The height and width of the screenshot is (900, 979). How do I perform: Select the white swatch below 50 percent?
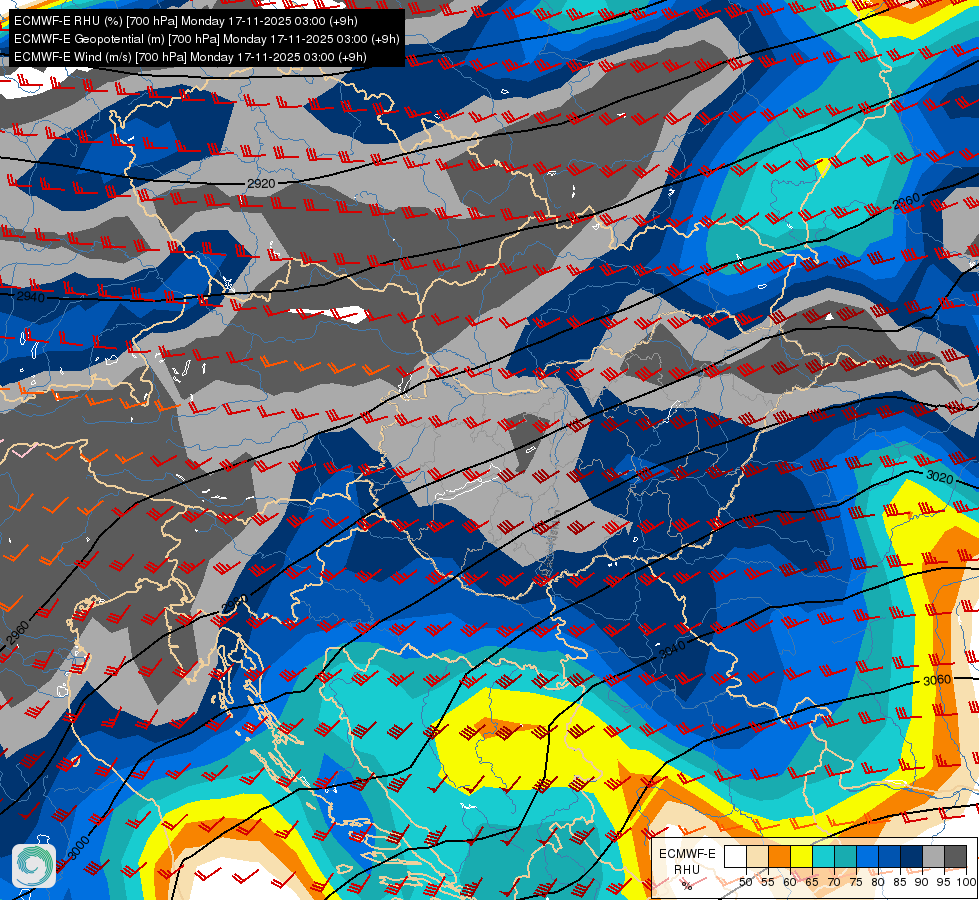pos(735,856)
